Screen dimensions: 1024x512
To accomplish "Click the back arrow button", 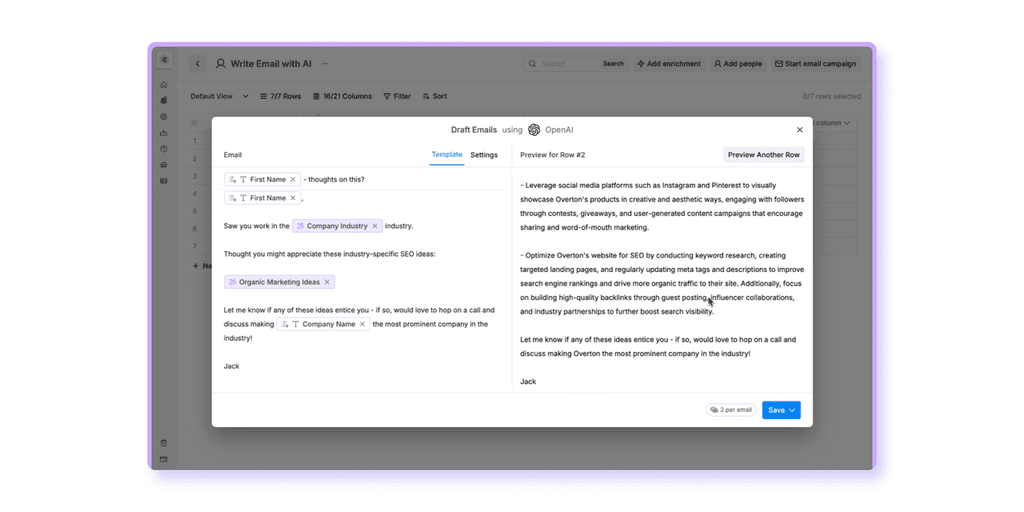I will point(198,64).
